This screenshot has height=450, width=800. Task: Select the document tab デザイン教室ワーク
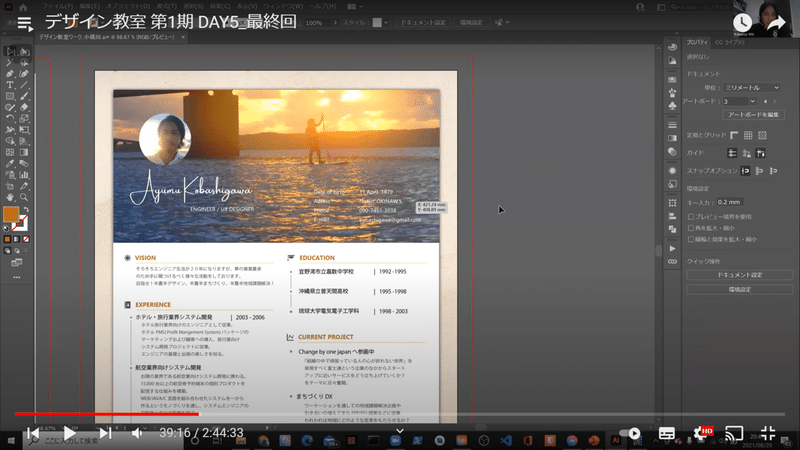pos(107,37)
